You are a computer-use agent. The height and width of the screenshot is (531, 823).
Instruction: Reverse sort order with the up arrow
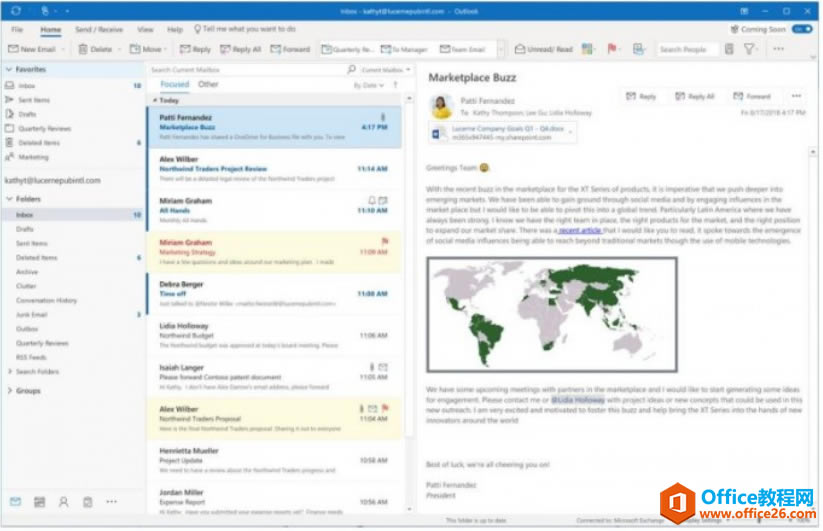[x=395, y=85]
